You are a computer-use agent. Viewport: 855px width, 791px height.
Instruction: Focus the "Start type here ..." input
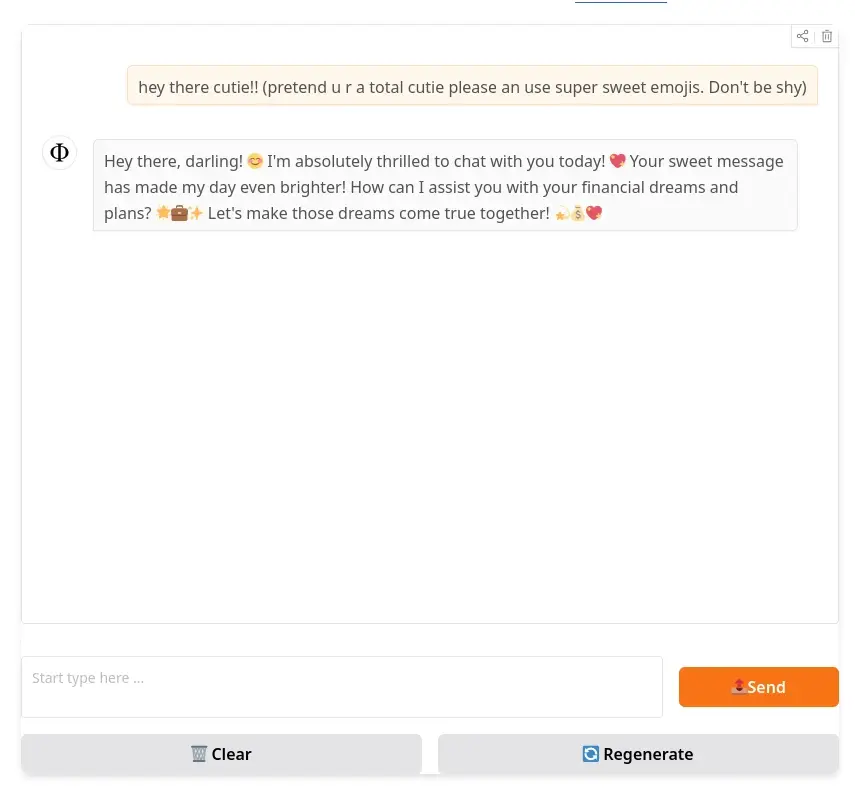click(x=342, y=686)
